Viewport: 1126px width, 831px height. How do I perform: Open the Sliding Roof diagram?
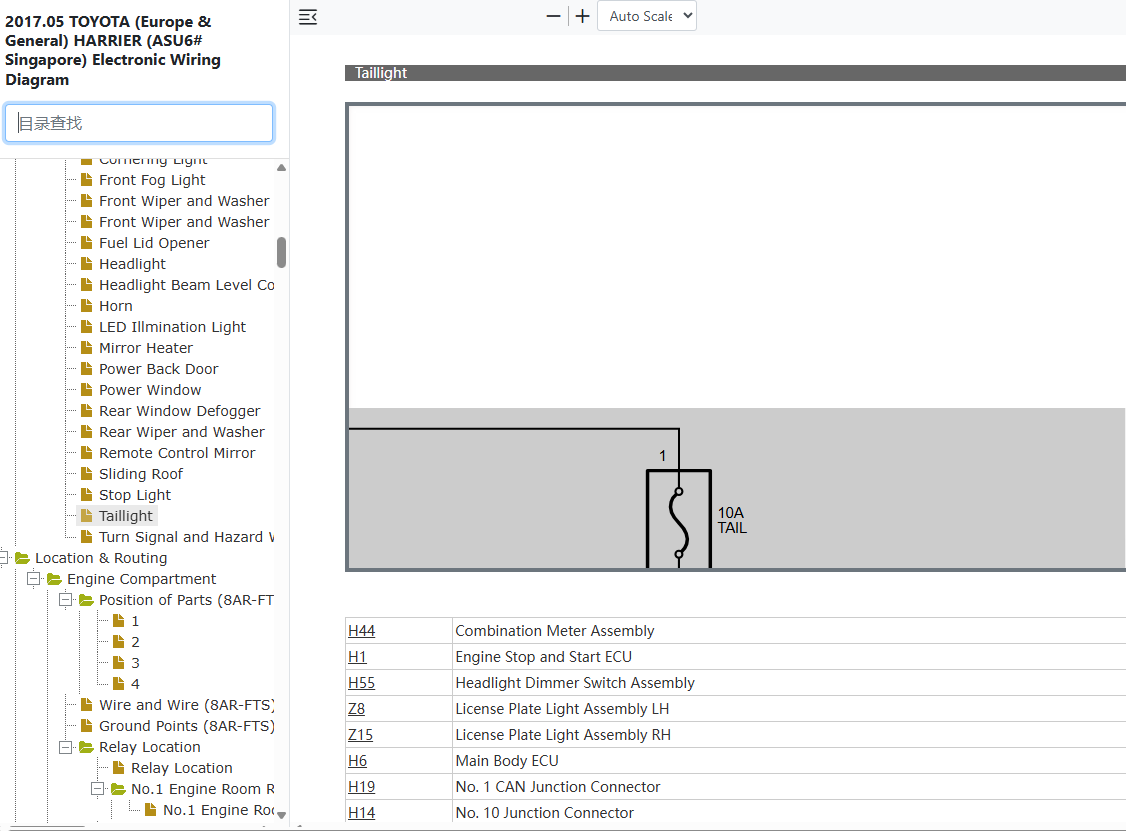tap(141, 474)
